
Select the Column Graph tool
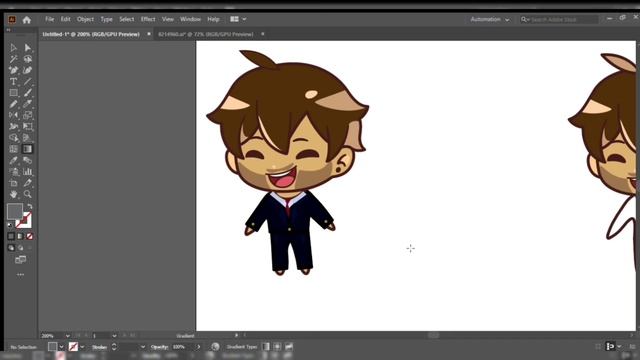click(x=27, y=172)
